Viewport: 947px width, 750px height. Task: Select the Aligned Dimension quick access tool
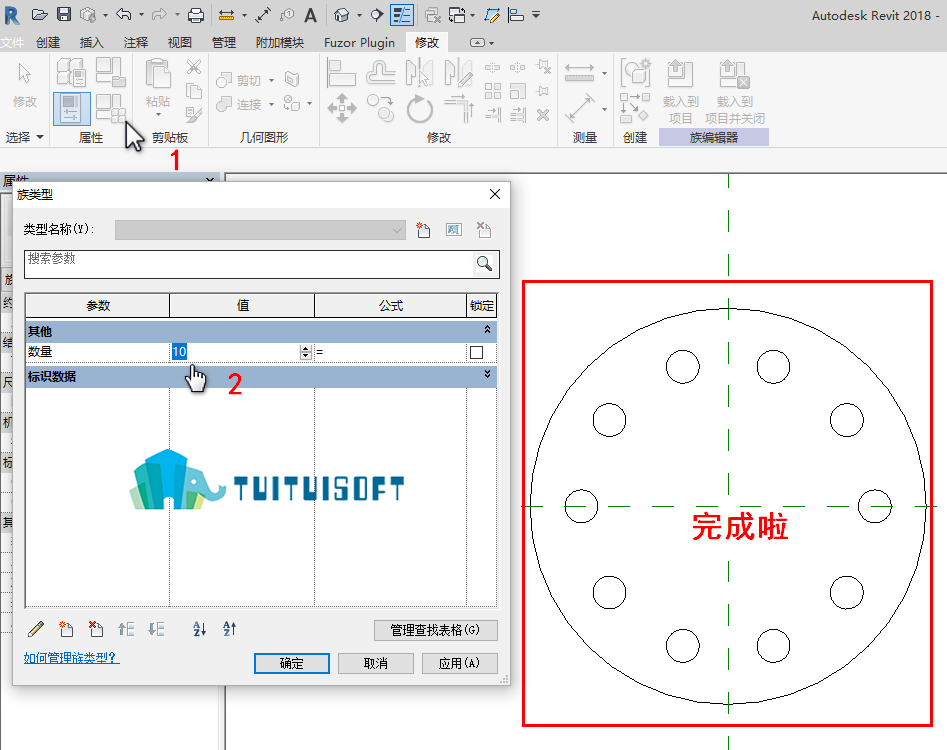click(x=226, y=15)
